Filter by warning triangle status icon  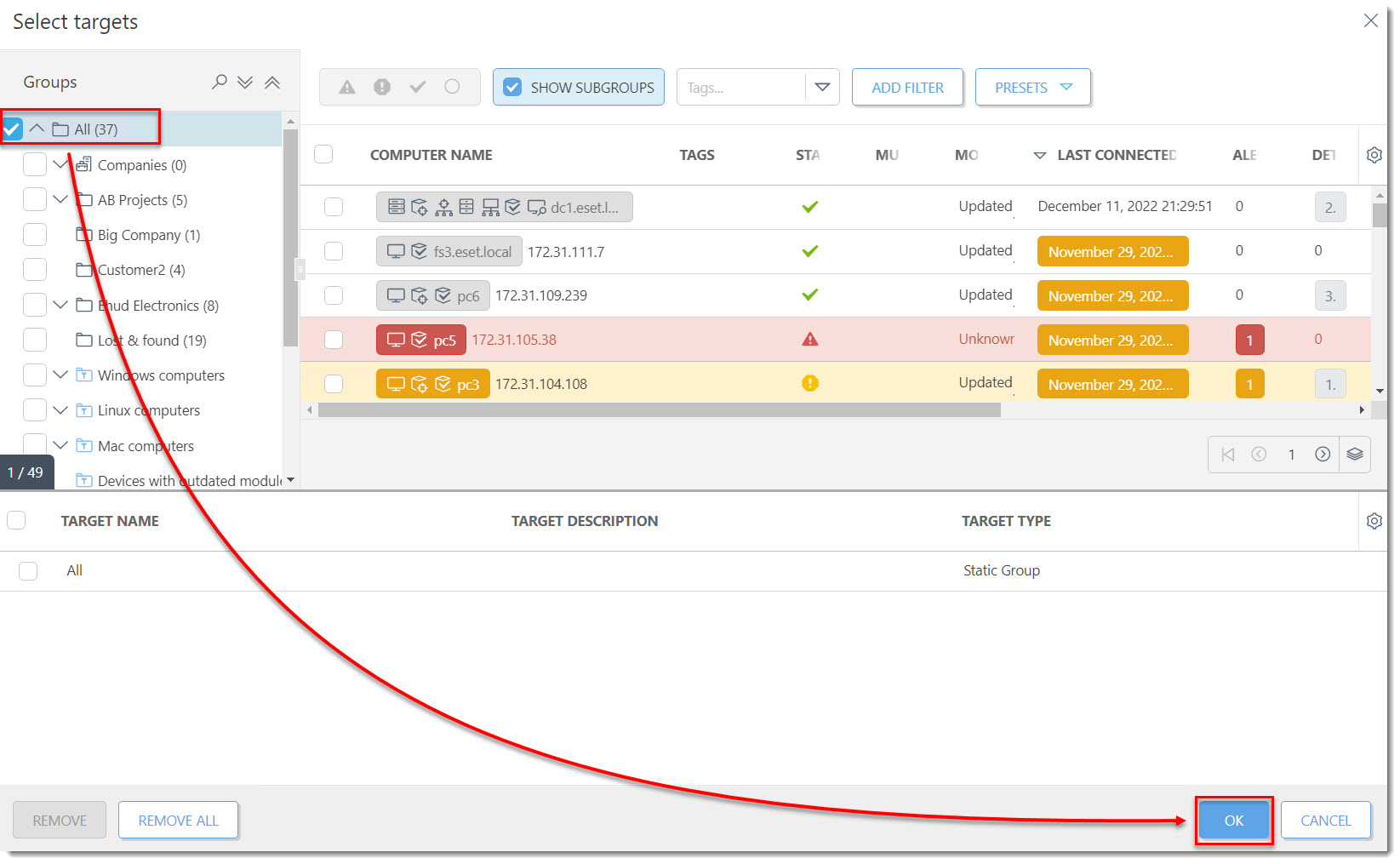pos(347,87)
